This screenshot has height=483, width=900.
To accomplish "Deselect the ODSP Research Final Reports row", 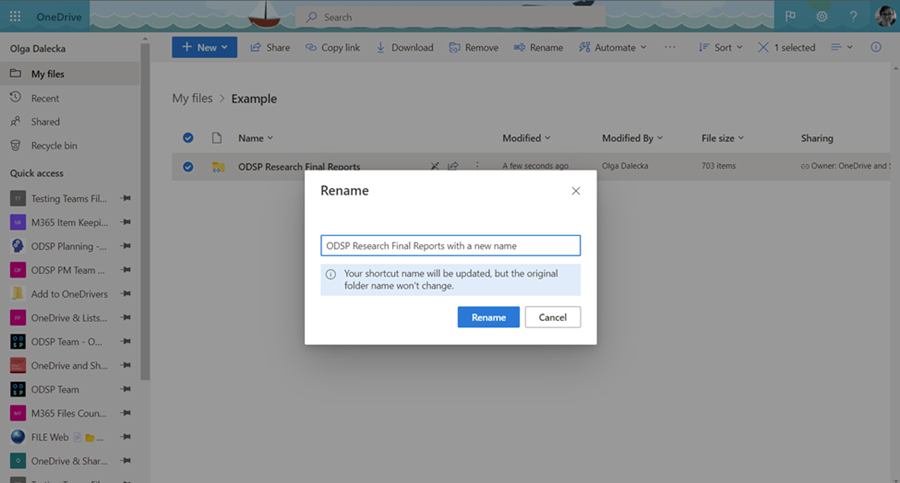I will [x=188, y=167].
